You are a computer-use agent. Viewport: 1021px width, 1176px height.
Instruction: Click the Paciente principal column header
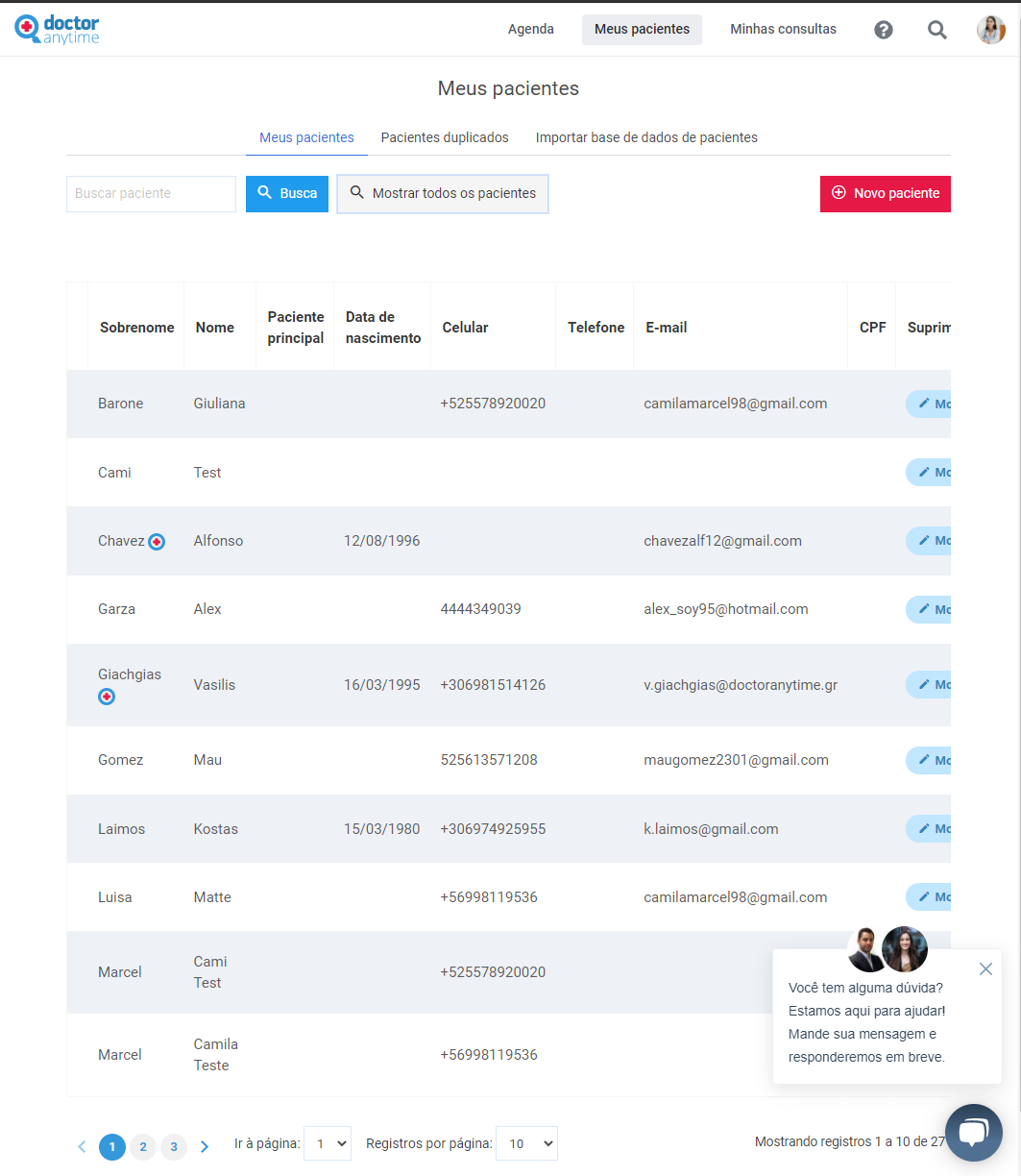tap(296, 328)
